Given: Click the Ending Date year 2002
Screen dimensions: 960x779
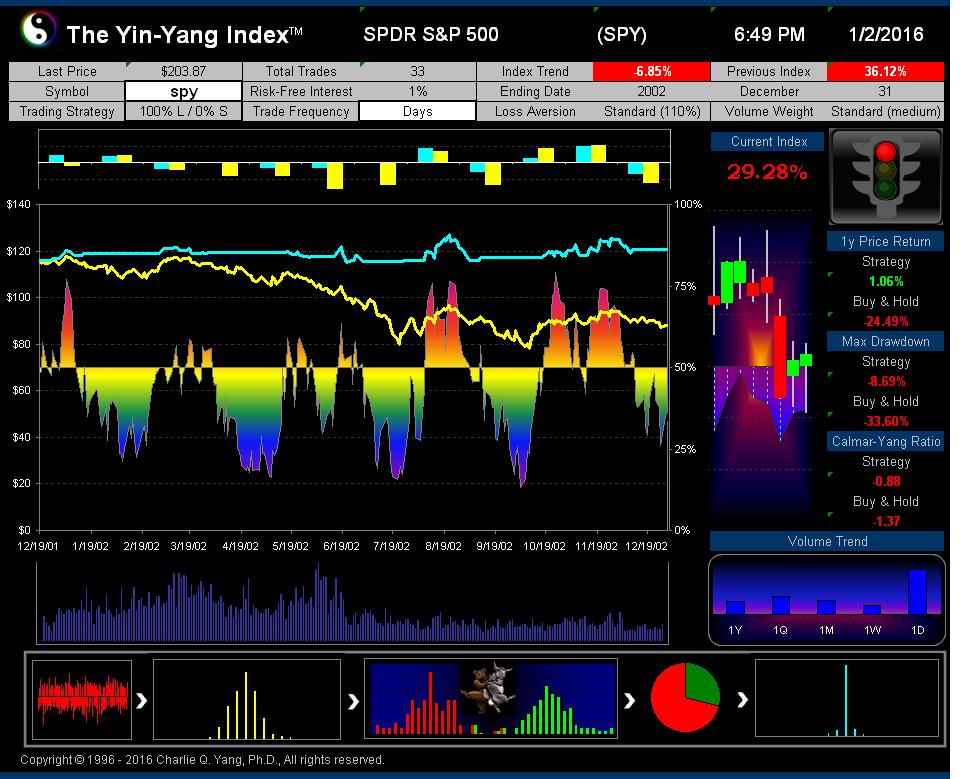Looking at the screenshot, I should click(x=651, y=91).
